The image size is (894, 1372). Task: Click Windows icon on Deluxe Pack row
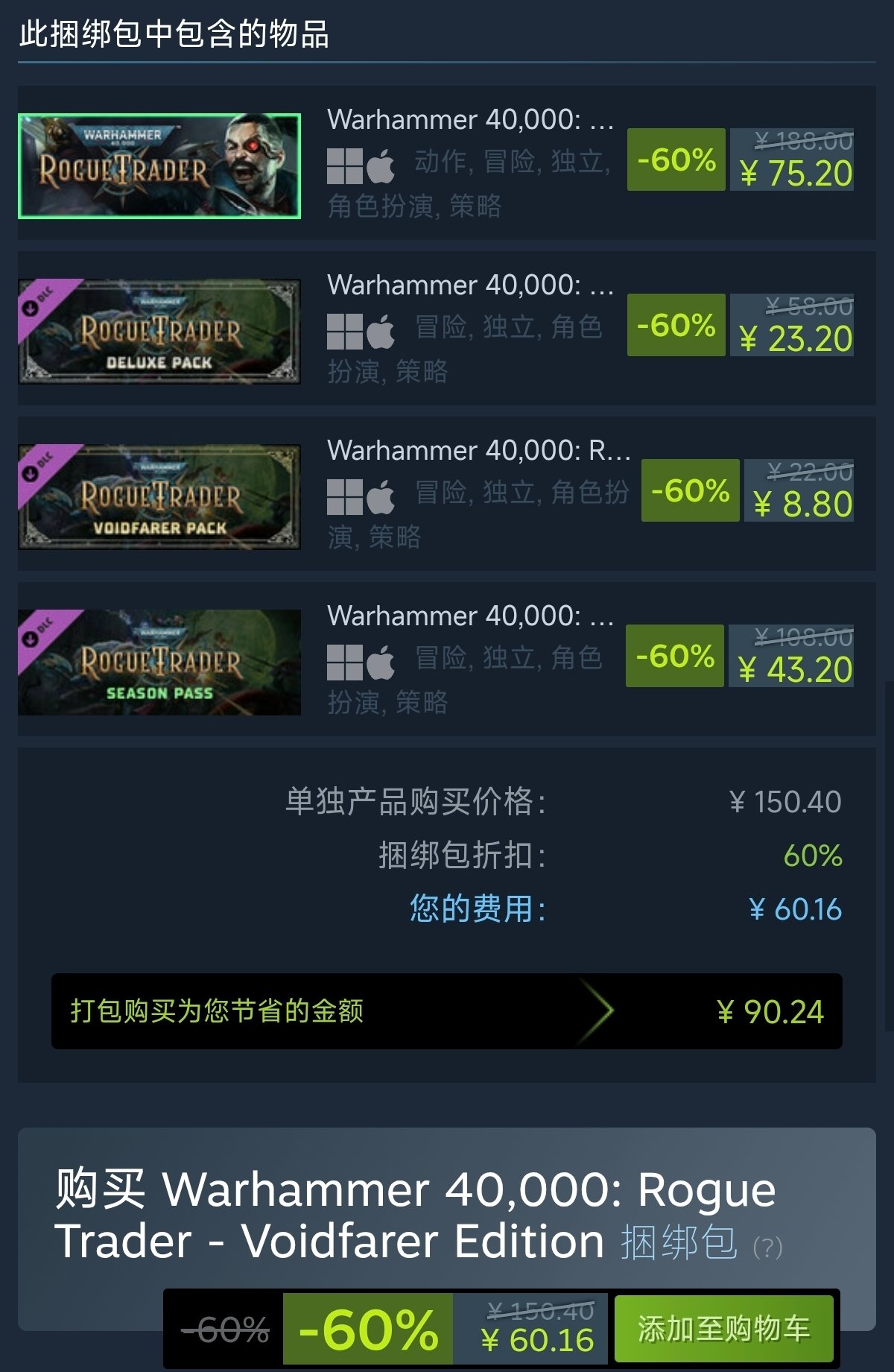coord(345,332)
